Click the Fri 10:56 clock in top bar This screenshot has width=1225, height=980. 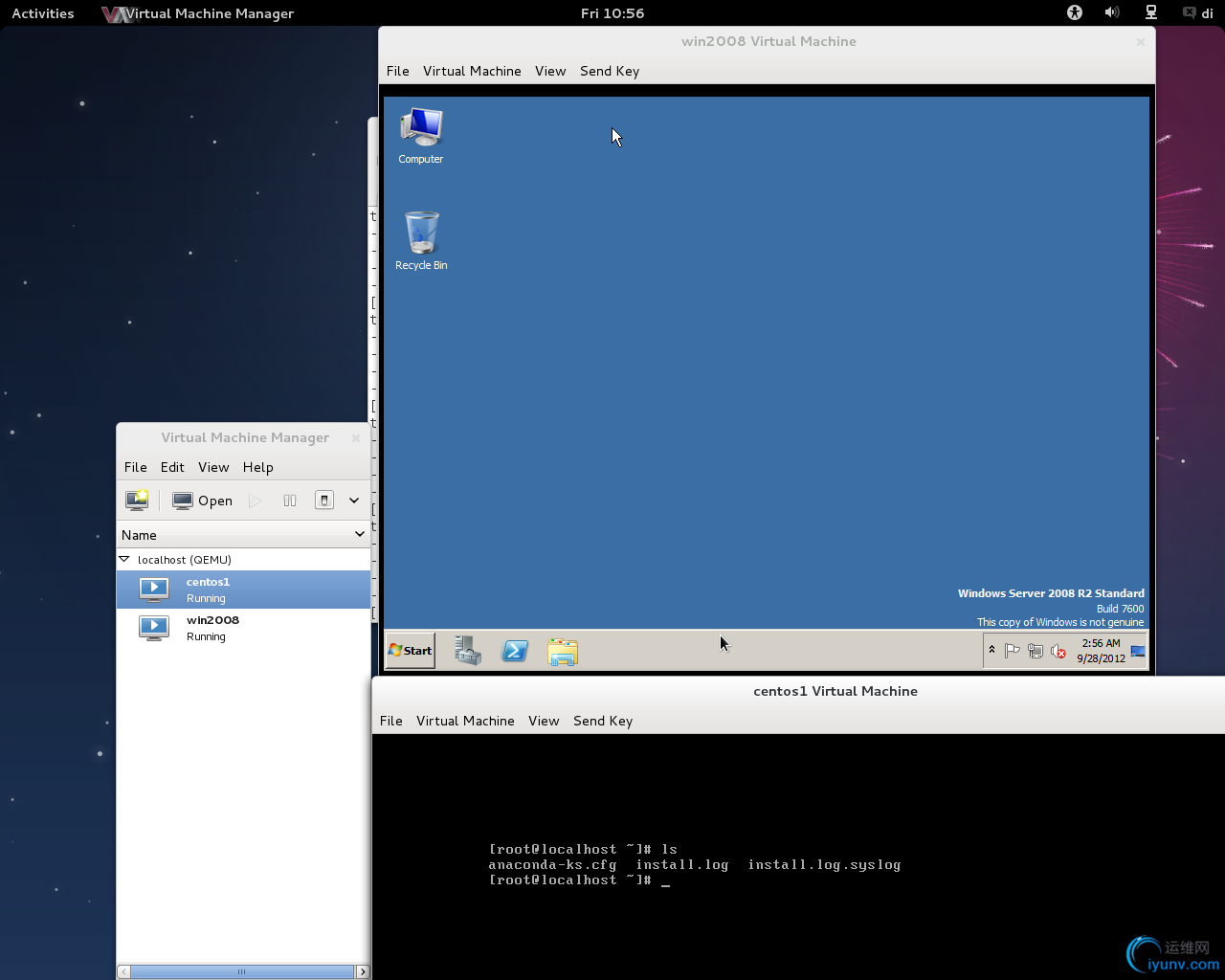(x=612, y=13)
